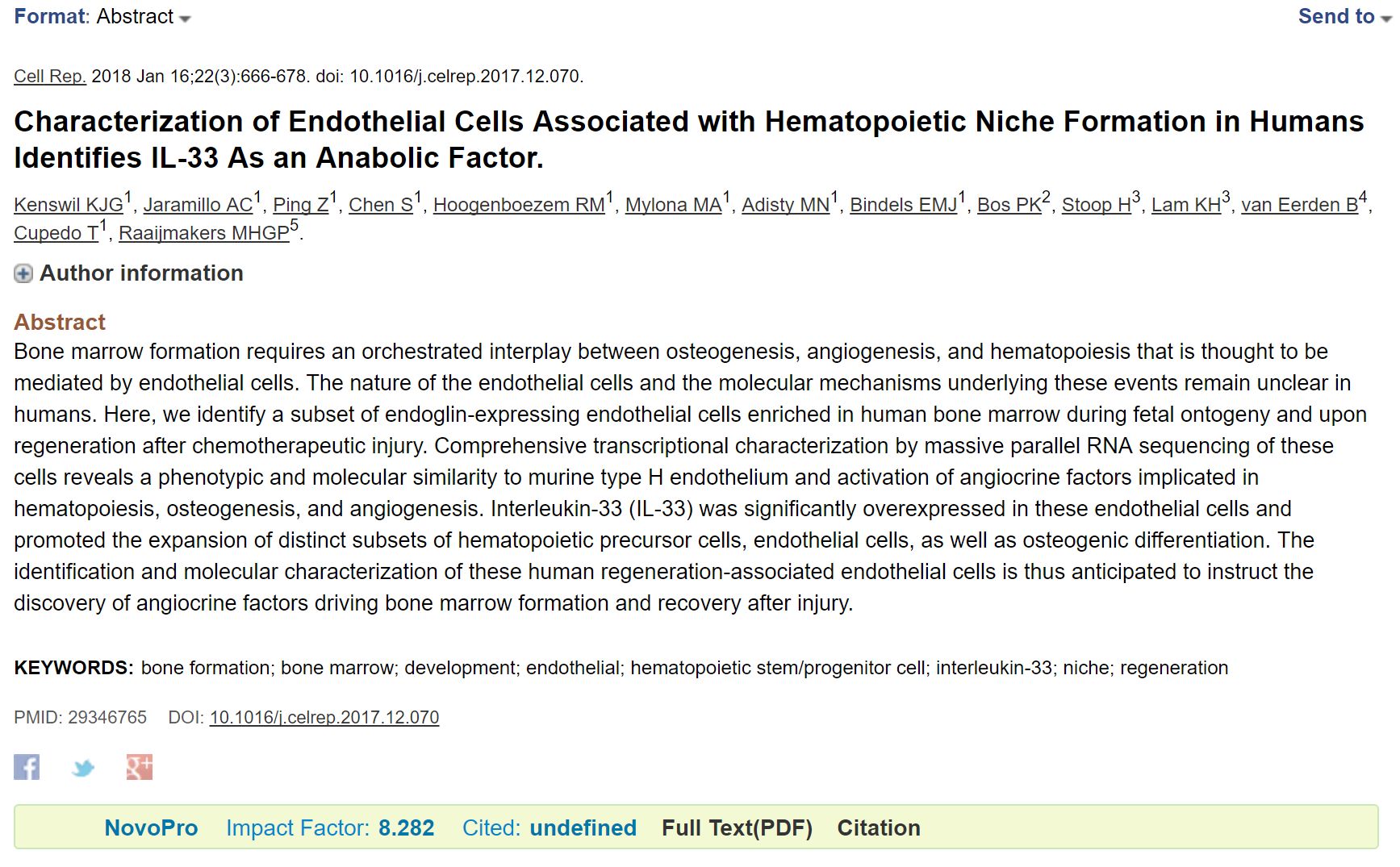Viewport: 1400px width, 867px height.
Task: Open the NovoPro link
Action: (x=151, y=827)
